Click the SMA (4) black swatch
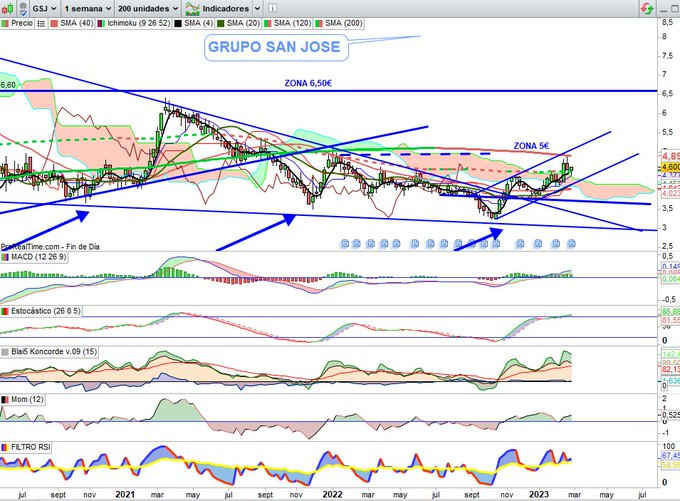Viewport: 680px width, 501px height. 178,23
